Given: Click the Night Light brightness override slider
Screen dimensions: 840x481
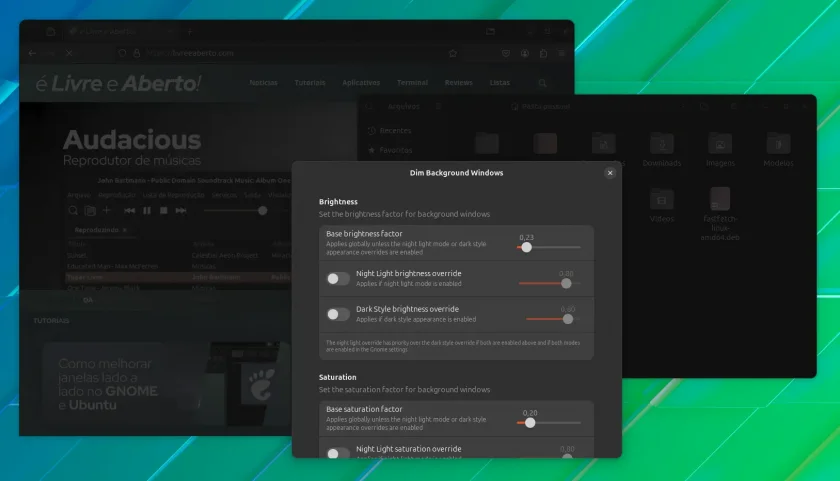Looking at the screenshot, I should point(550,283).
